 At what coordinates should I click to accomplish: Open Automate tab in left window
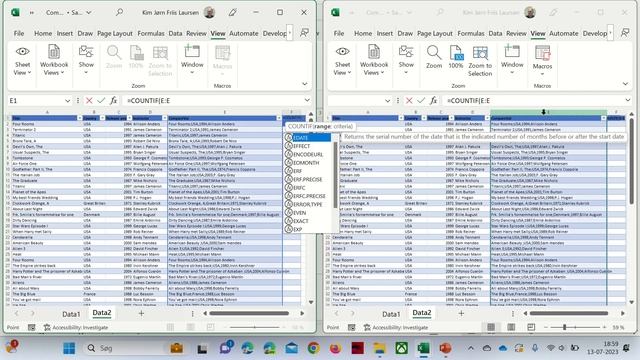pyautogui.click(x=244, y=33)
